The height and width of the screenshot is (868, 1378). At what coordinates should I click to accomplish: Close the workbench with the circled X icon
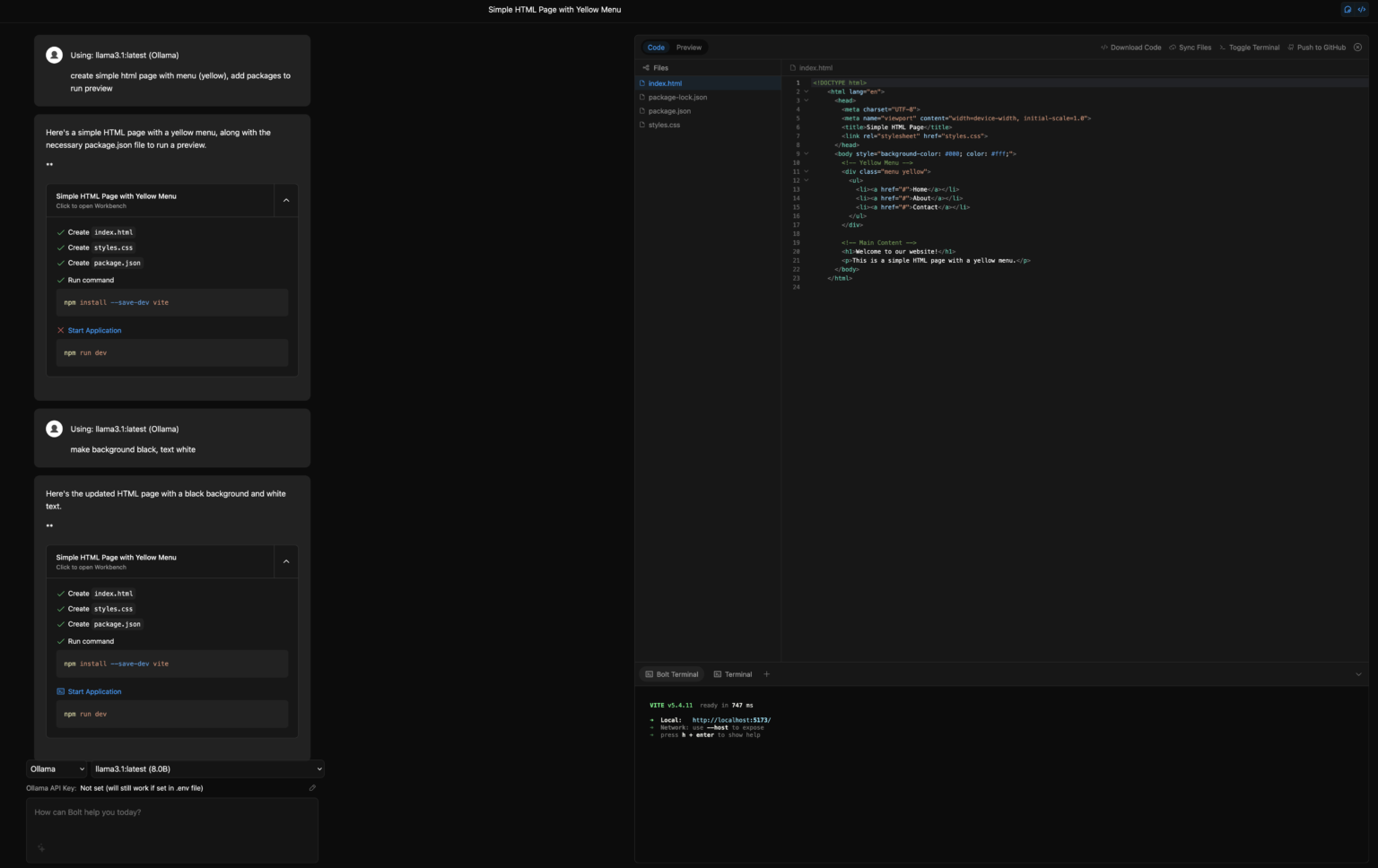1357,47
